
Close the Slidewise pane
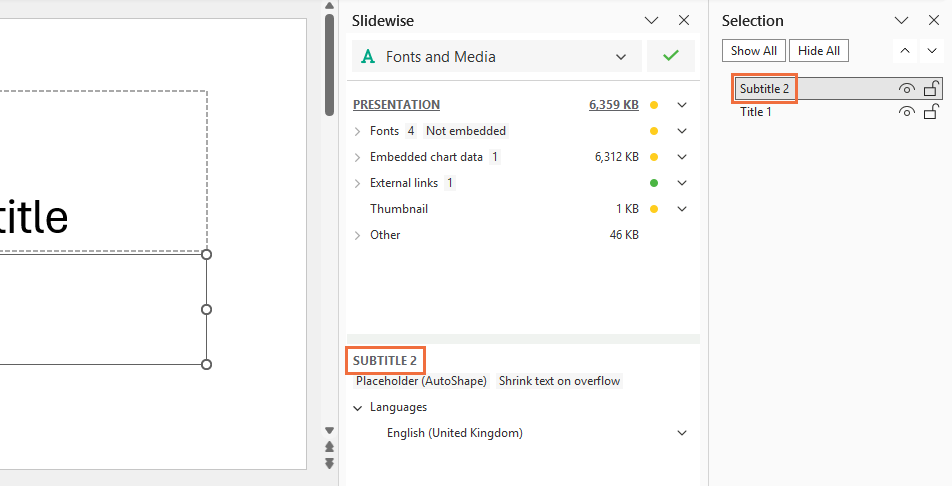point(684,20)
